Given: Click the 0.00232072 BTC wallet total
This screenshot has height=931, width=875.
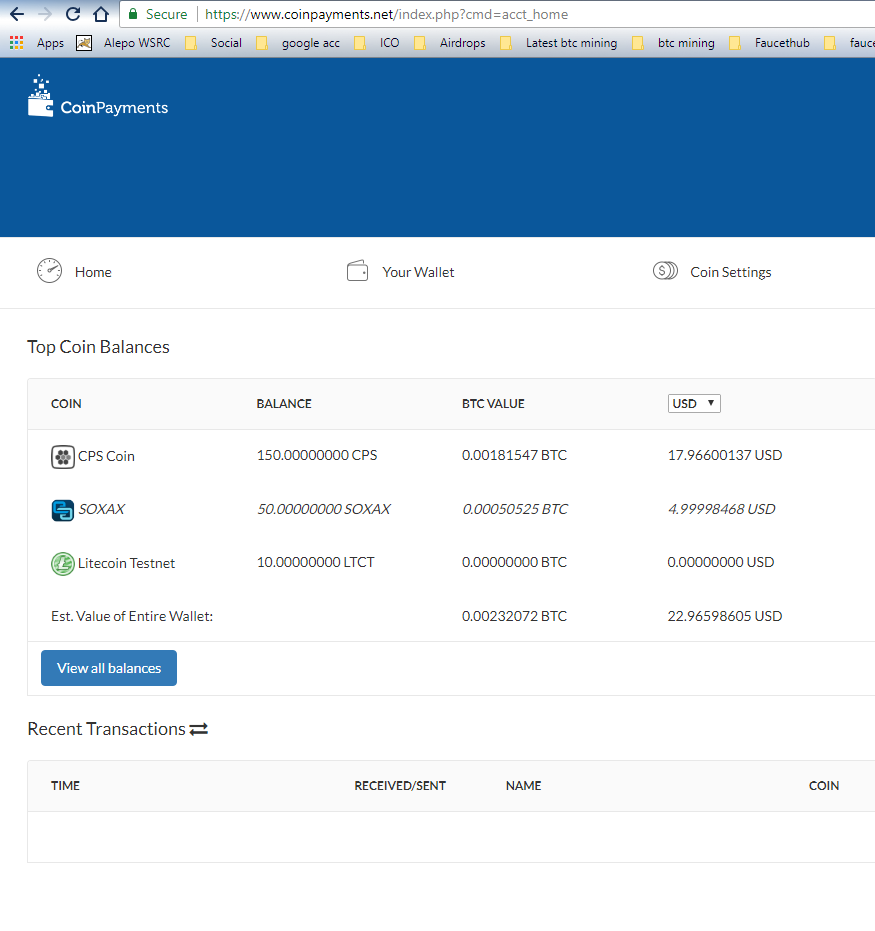Looking at the screenshot, I should pos(514,616).
